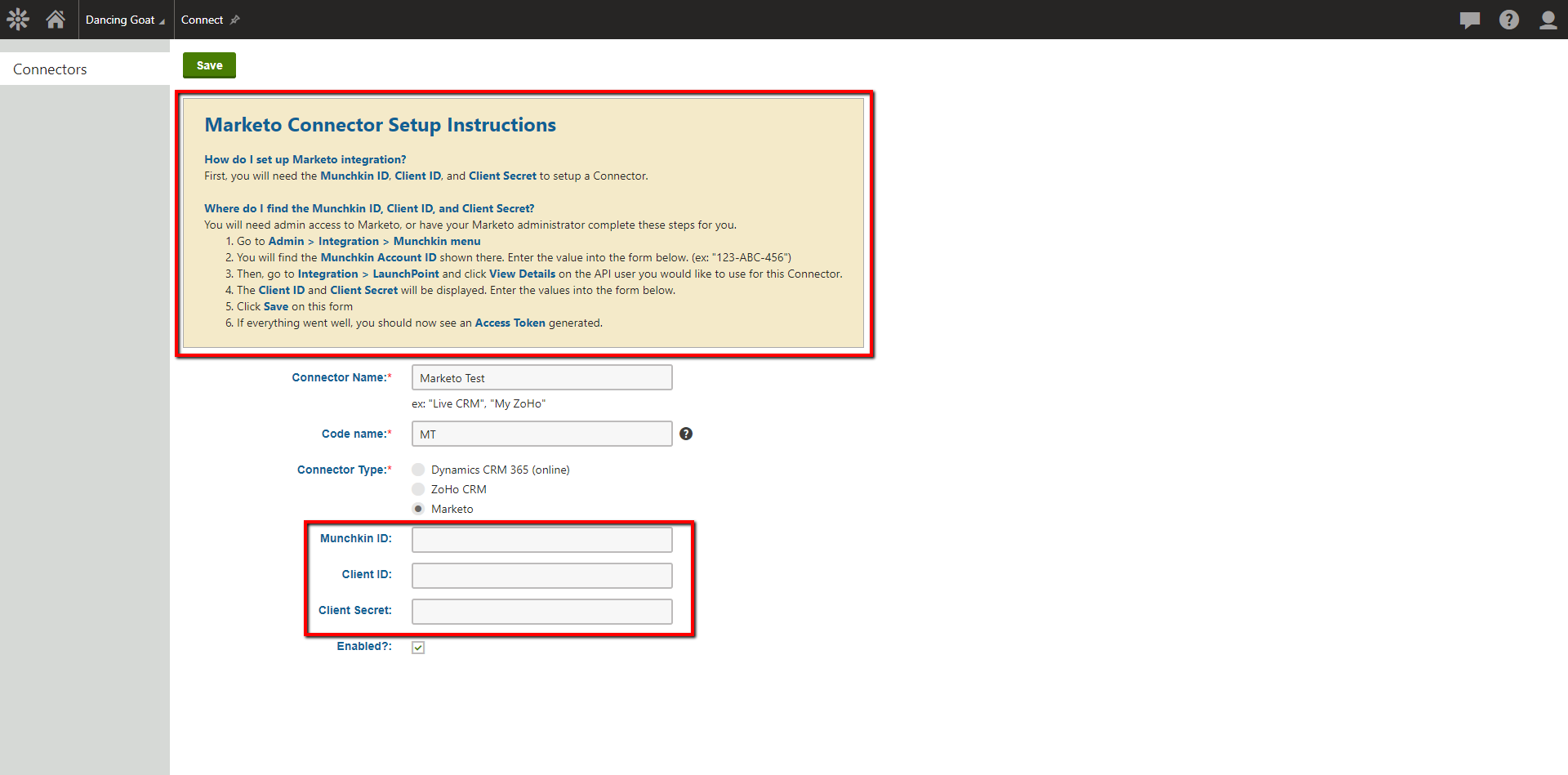Open the user profile menu icon
This screenshot has height=775, width=1568.
pyautogui.click(x=1548, y=20)
